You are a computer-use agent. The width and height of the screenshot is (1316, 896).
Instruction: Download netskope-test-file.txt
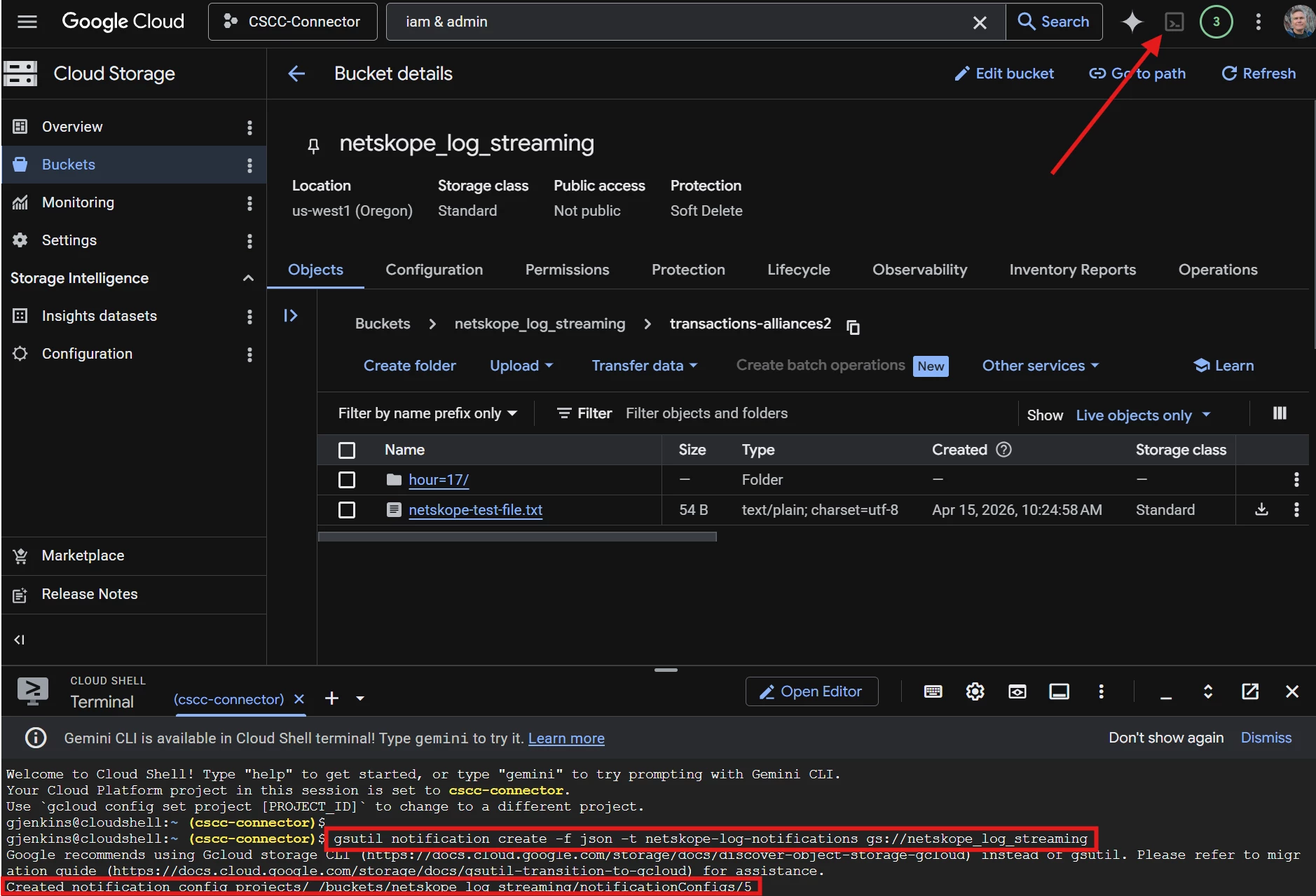1261,510
